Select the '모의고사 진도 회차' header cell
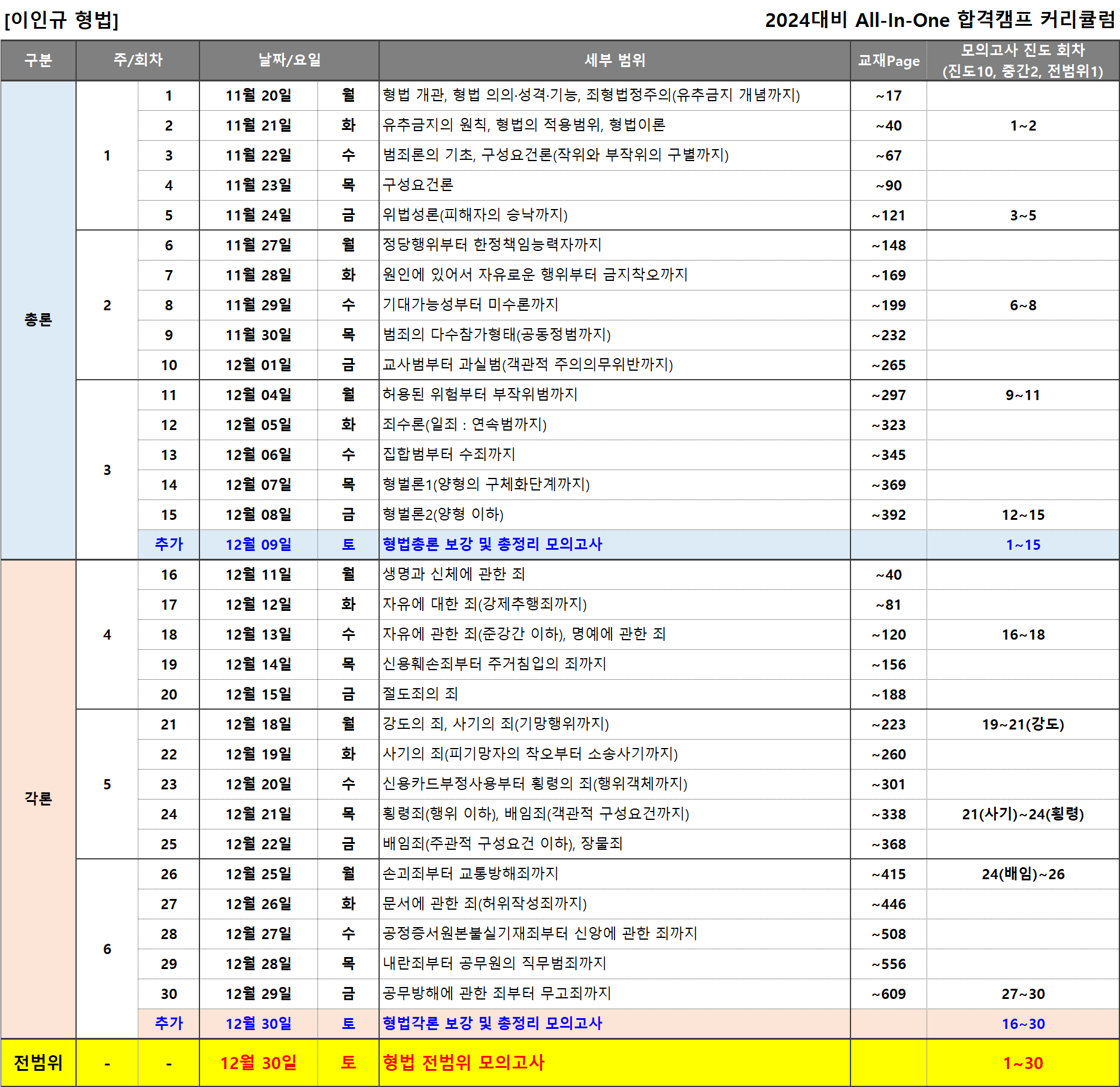This screenshot has width=1120, height=1087. pos(1022,60)
